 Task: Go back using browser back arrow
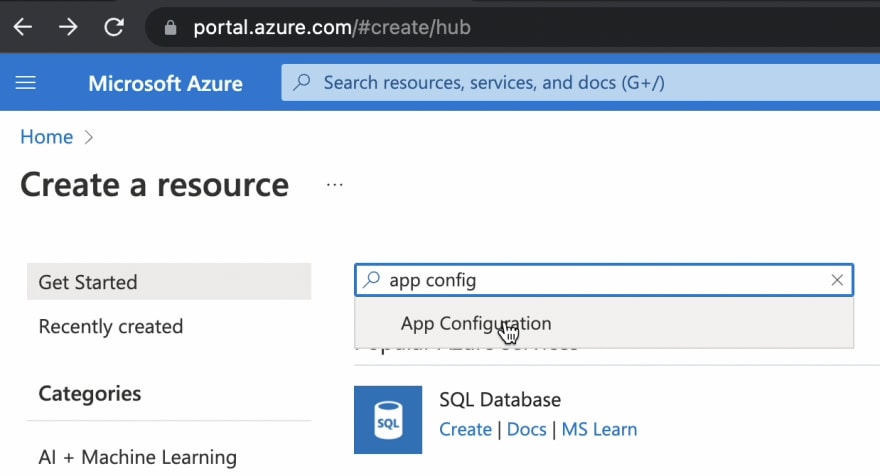[x=22, y=27]
